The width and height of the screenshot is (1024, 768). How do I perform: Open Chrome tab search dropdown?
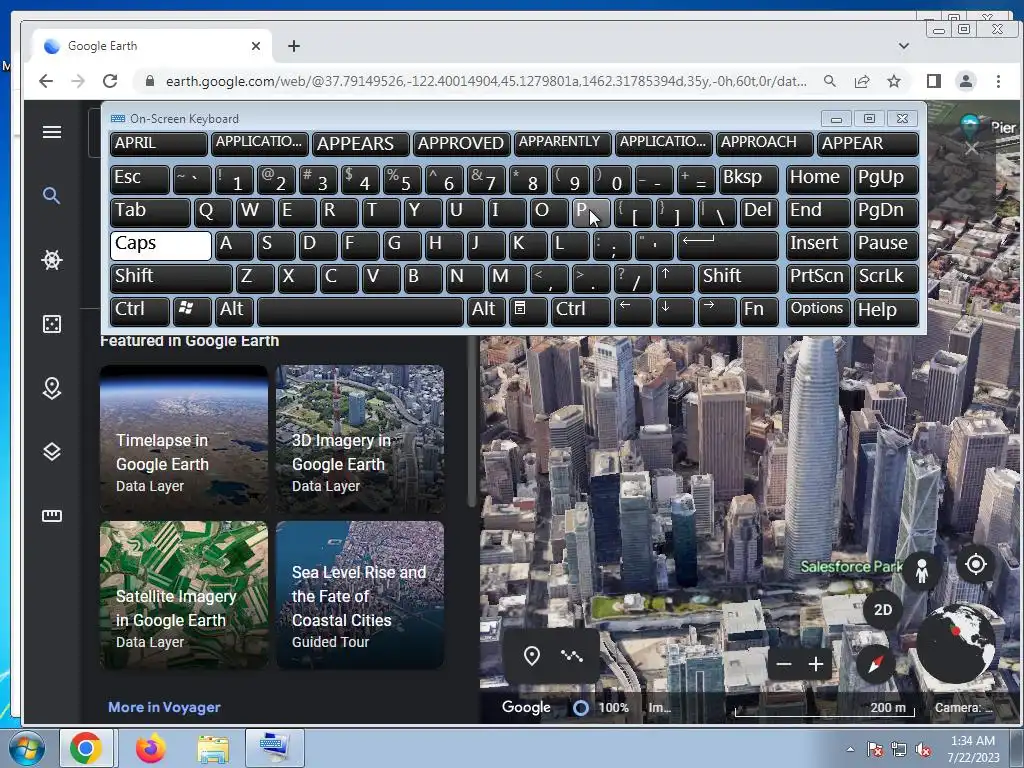tap(904, 46)
